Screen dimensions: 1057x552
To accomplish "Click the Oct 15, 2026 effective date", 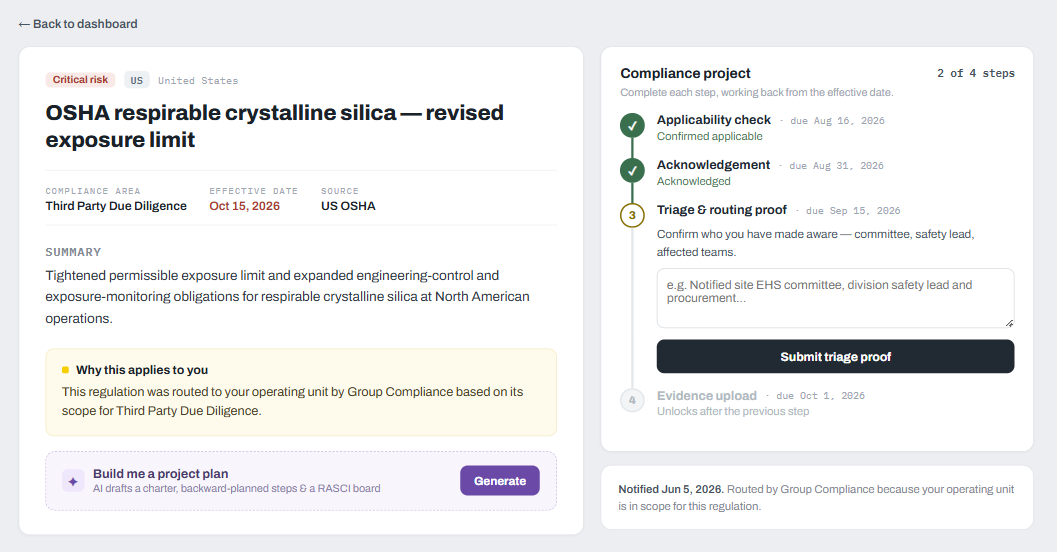I will 244,206.
